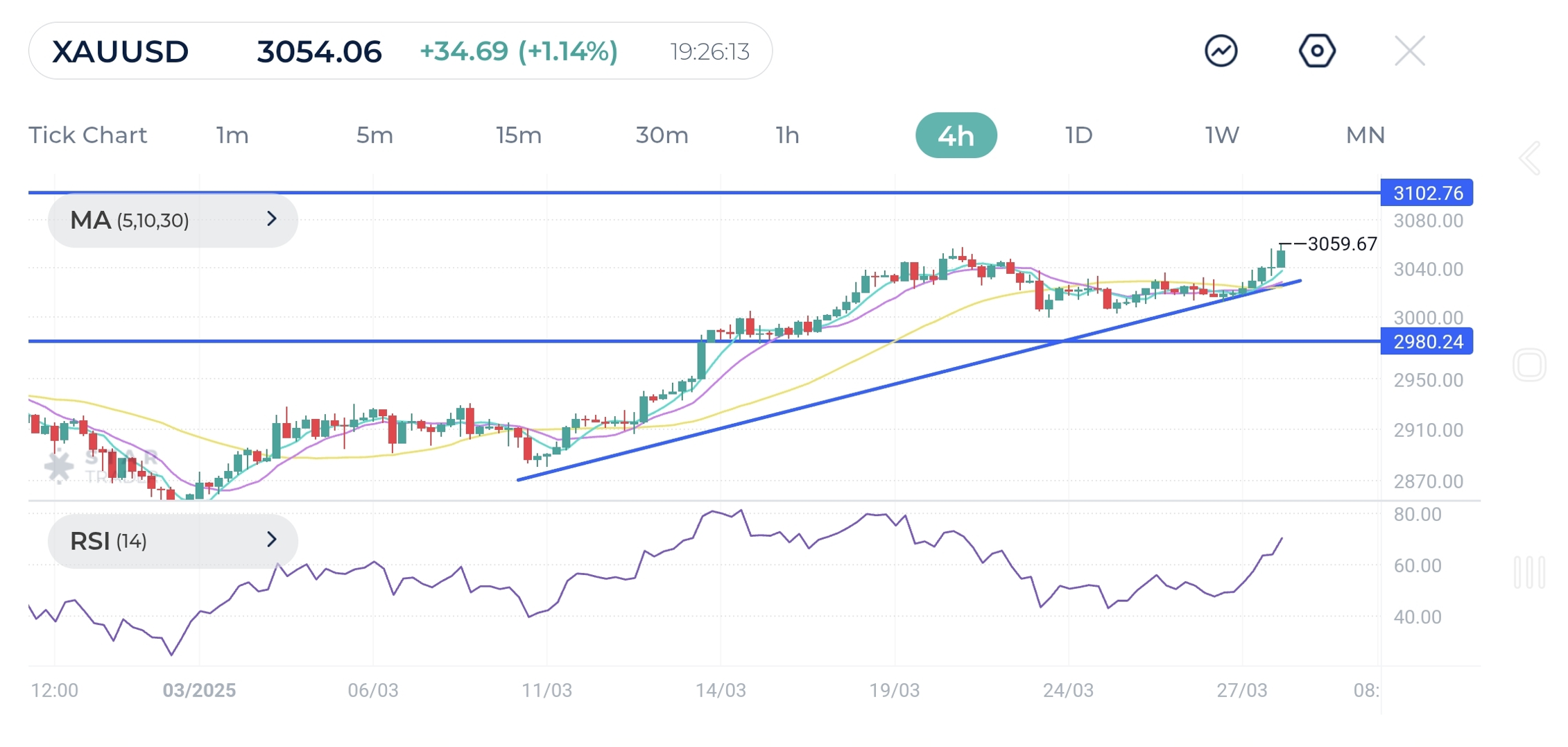
Task: Open the chart indicators icon
Action: [1221, 51]
